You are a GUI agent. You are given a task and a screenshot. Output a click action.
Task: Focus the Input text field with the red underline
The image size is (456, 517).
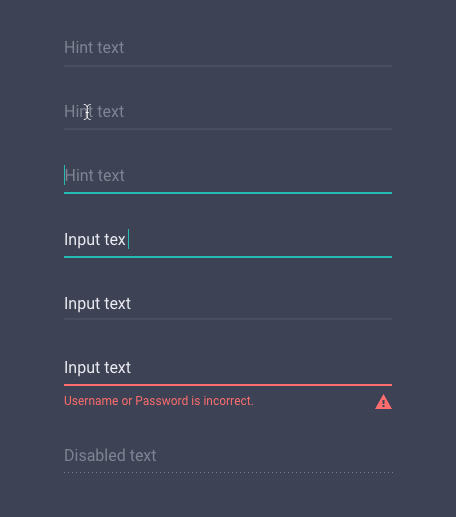(x=228, y=368)
